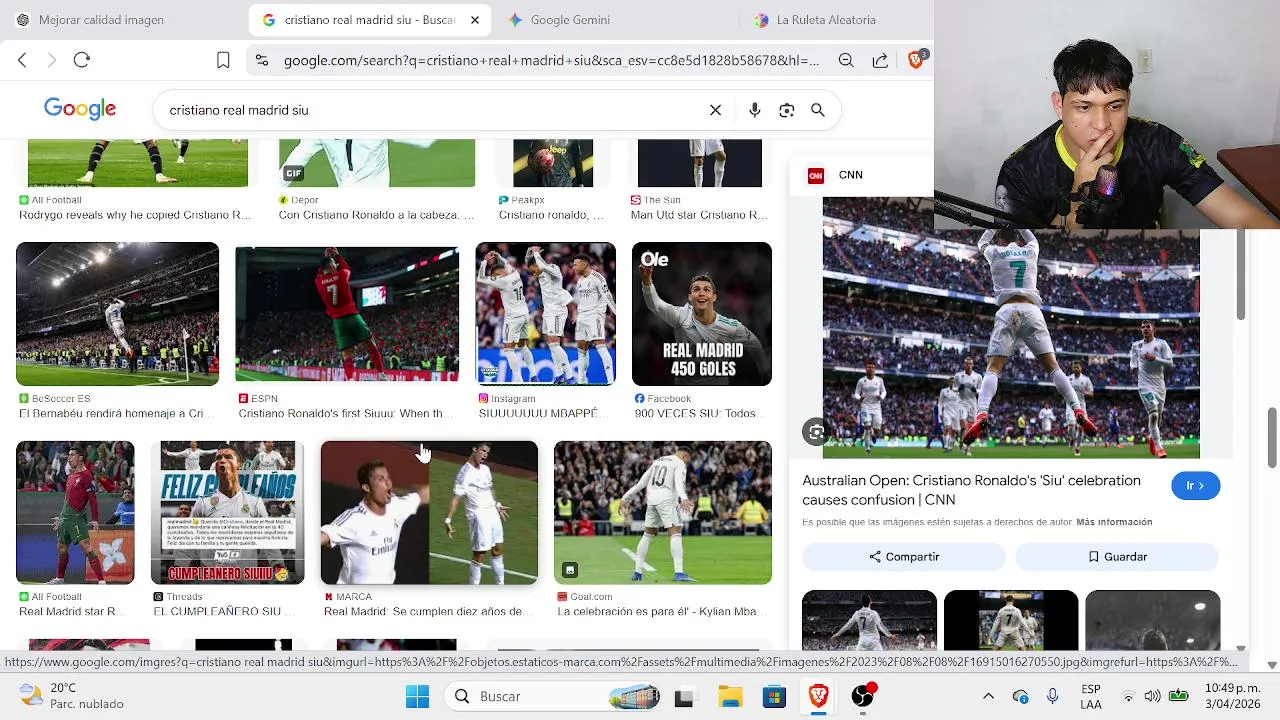
Task: Open the Windows Start menu
Action: 417,696
